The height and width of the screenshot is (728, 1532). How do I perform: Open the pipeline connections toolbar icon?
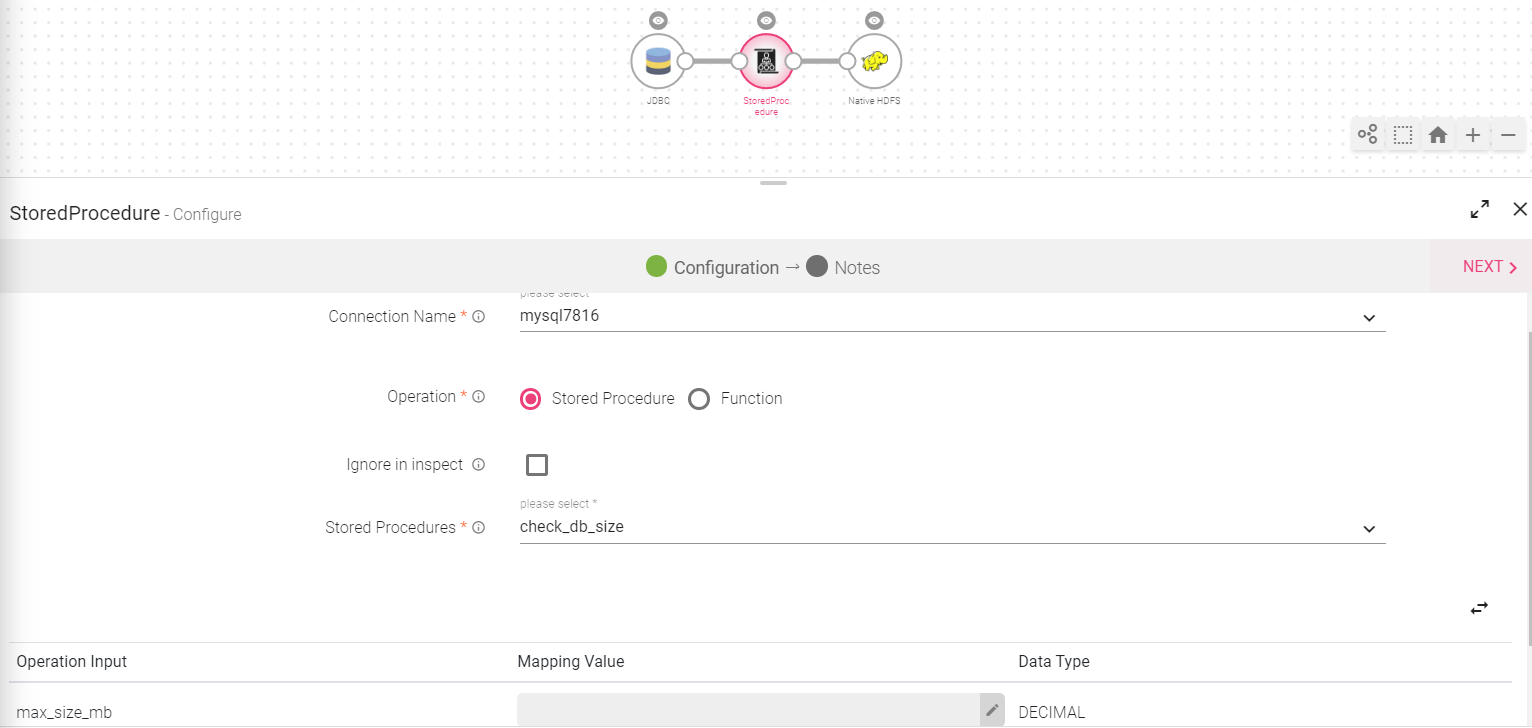click(1367, 134)
